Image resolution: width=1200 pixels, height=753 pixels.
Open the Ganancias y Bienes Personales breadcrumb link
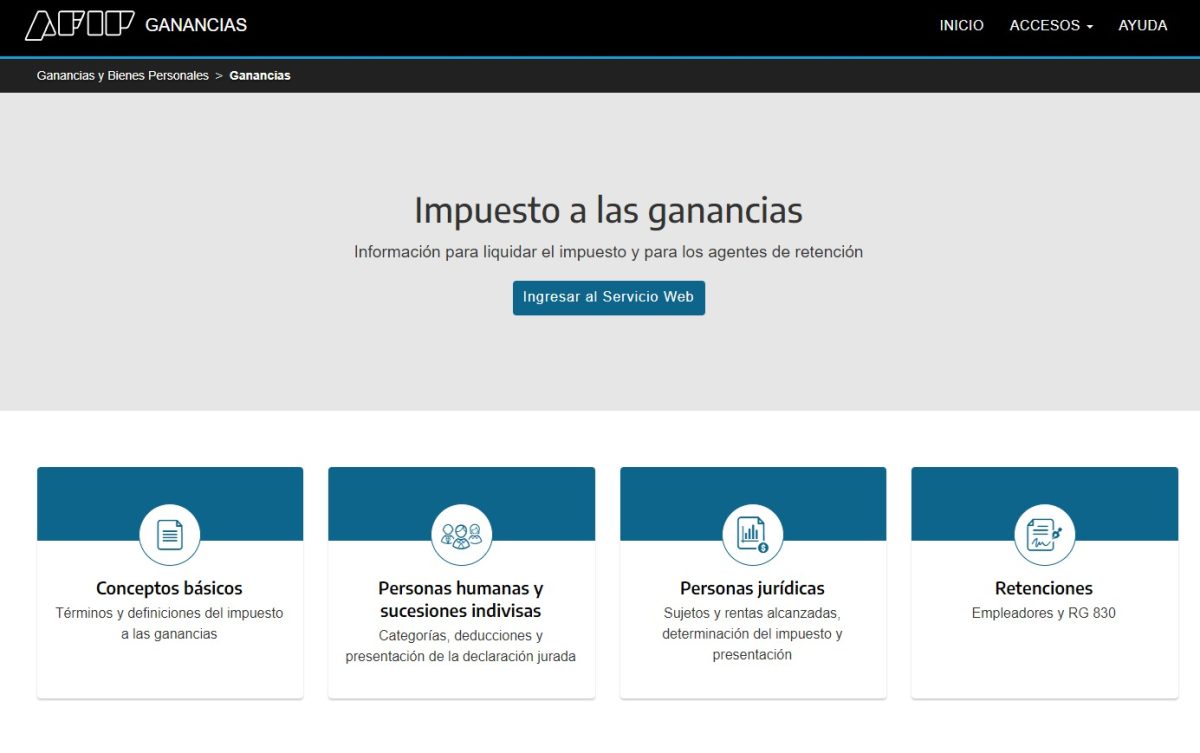click(120, 74)
